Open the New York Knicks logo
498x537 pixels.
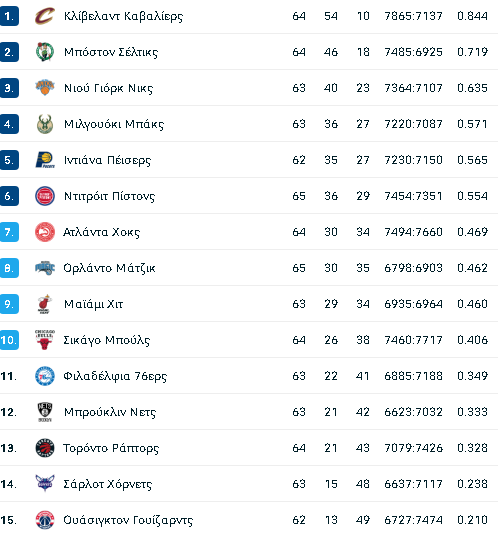(45, 88)
